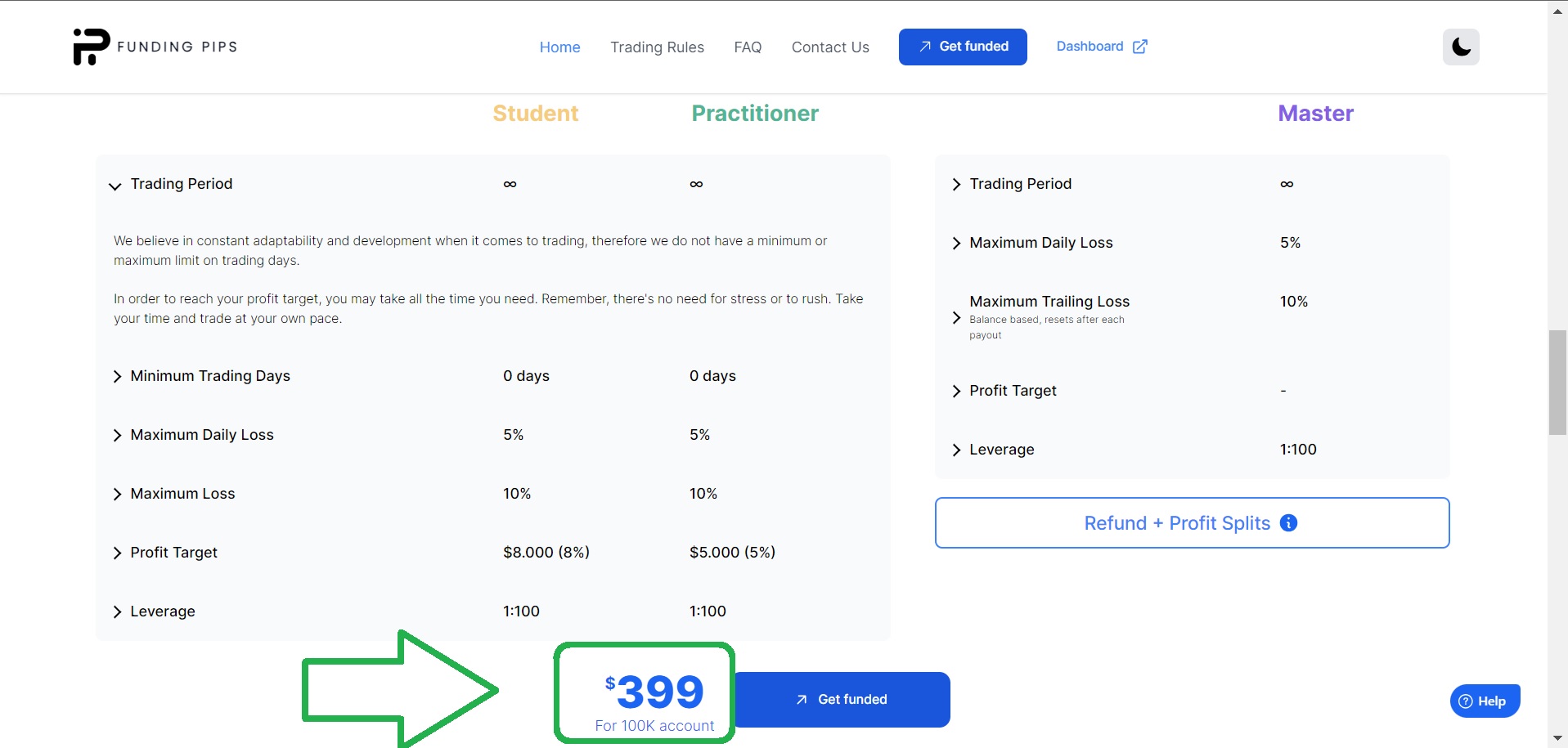Expand the left Maximum Daily Loss row
This screenshot has width=1568, height=748.
[117, 435]
